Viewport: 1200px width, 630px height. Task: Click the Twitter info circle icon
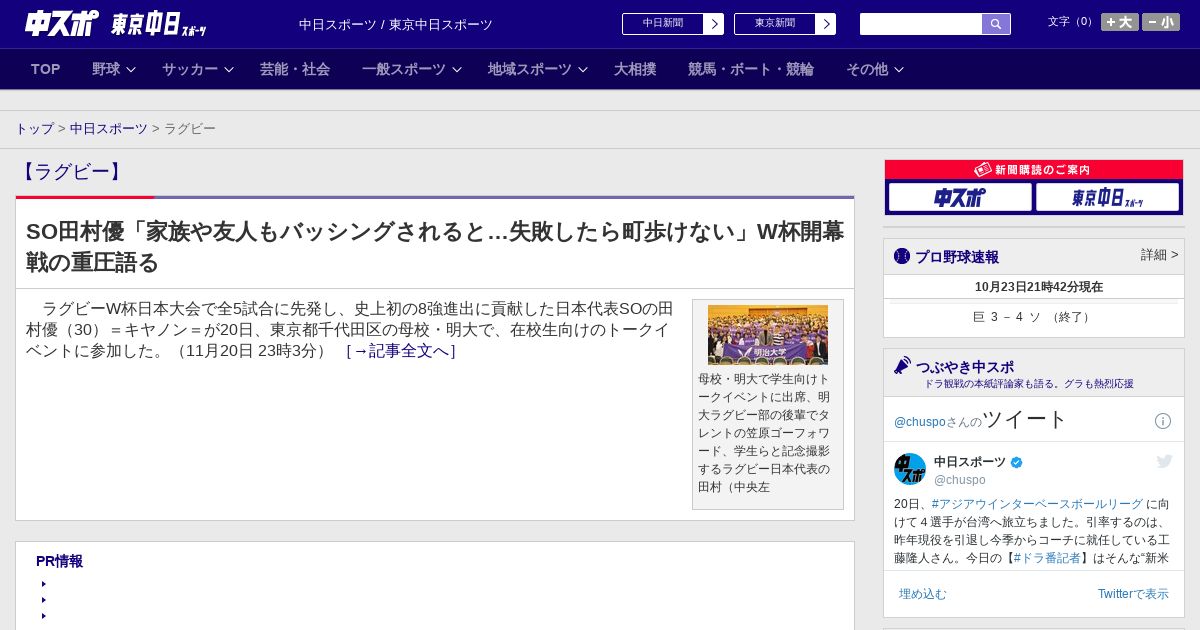1163,421
